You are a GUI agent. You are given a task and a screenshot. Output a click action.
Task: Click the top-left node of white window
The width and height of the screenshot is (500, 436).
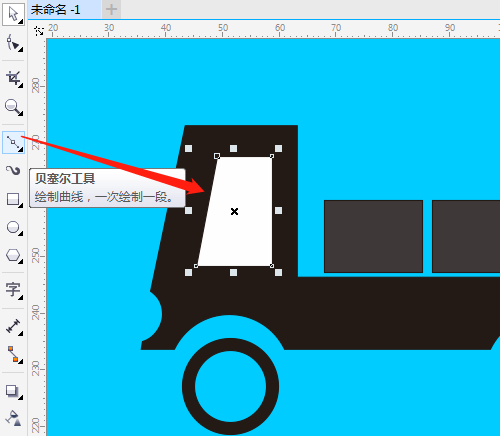[x=217, y=156]
